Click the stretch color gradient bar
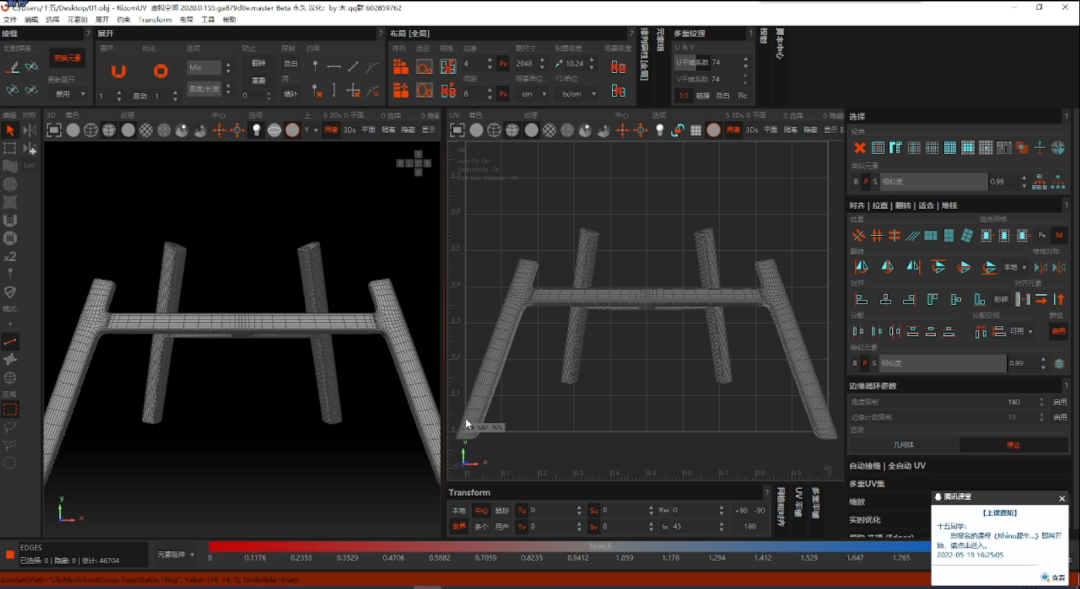This screenshot has width=1080, height=589. [x=569, y=546]
